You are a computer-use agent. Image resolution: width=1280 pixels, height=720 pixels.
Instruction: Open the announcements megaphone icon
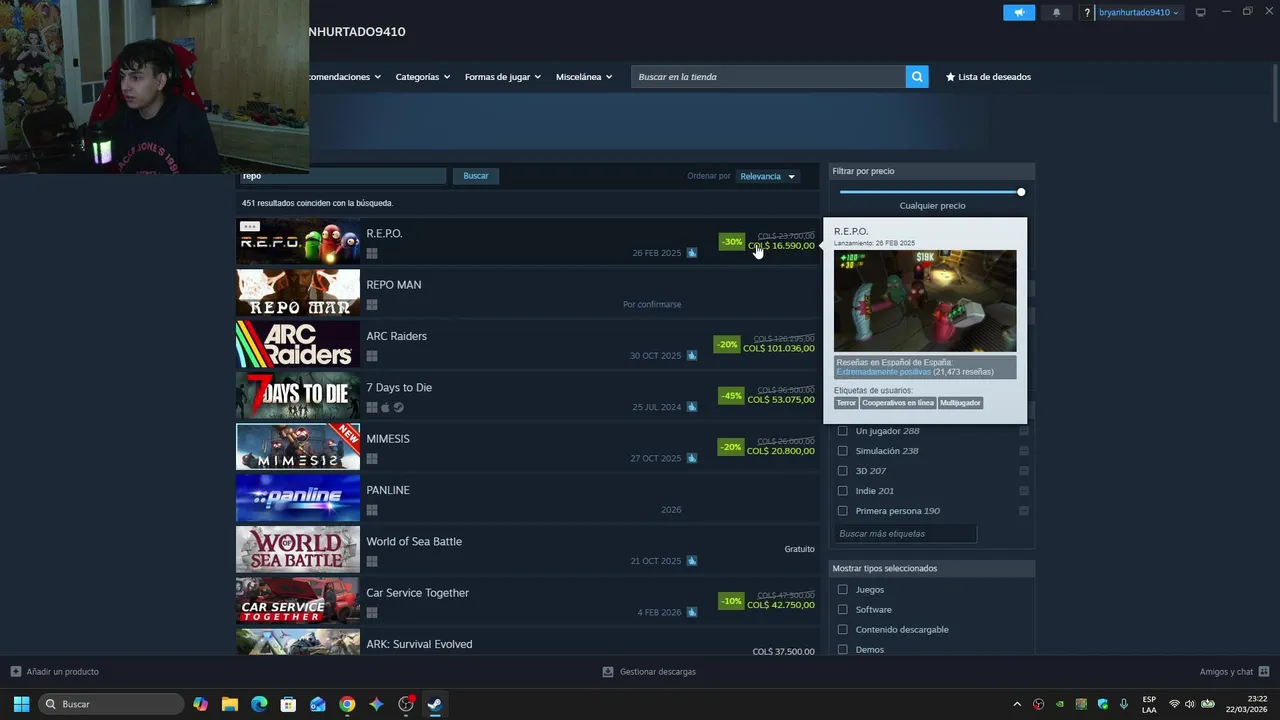pyautogui.click(x=1019, y=13)
